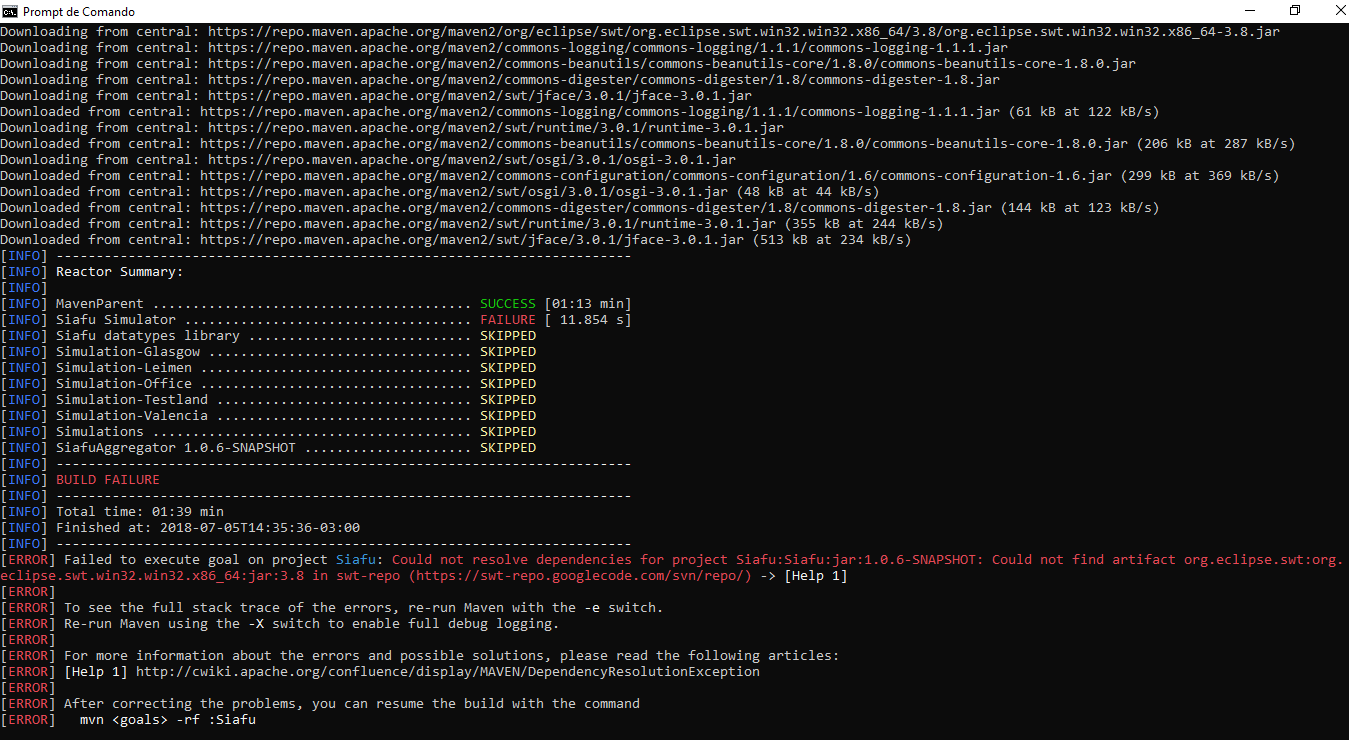Image resolution: width=1349 pixels, height=740 pixels.
Task: Click the '[ERROR]' tag beside the mvn command
Action: click(28, 720)
